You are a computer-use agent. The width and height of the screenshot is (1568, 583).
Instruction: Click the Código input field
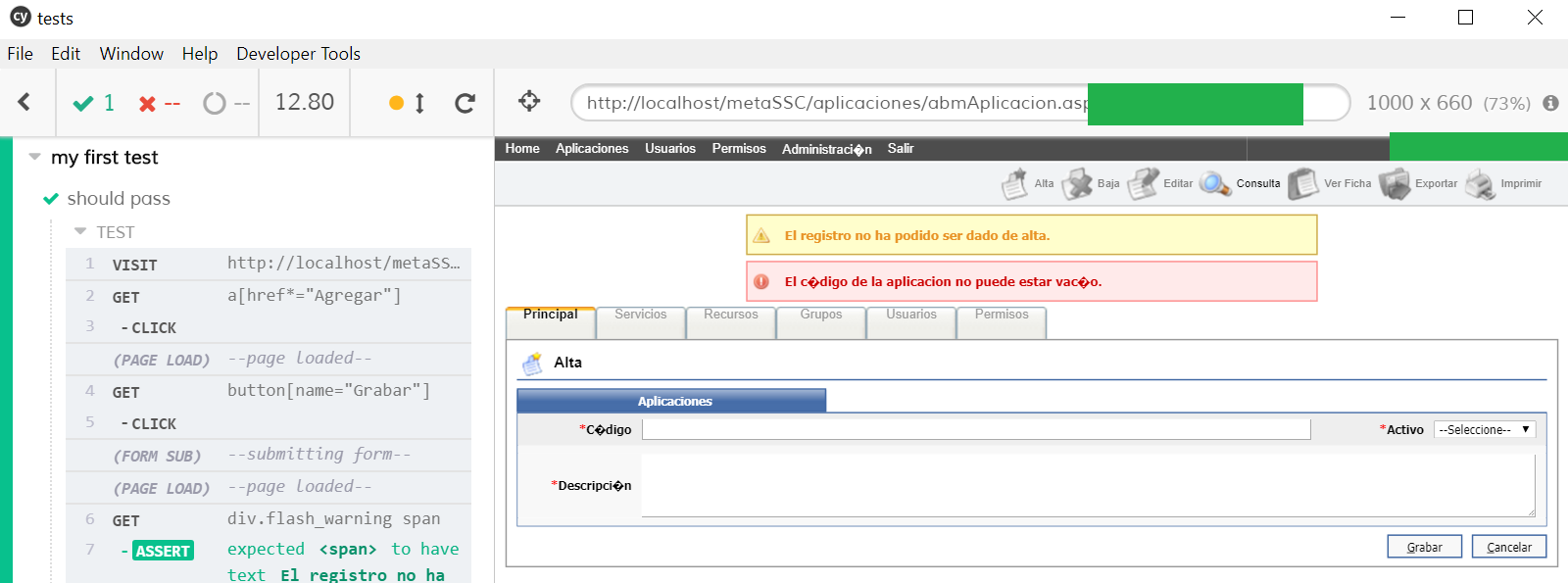pos(976,429)
